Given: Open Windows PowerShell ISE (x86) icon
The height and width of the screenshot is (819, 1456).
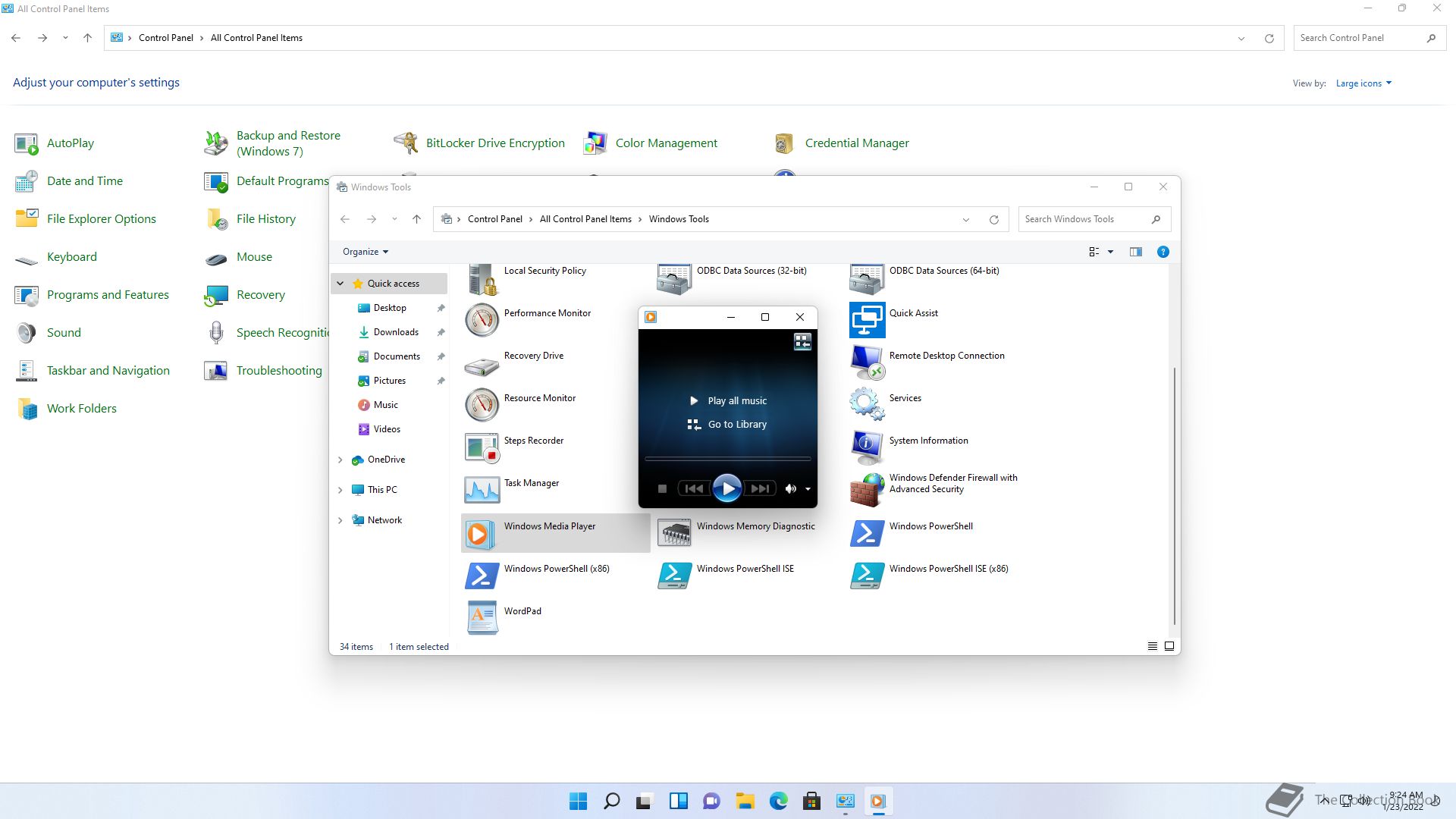Looking at the screenshot, I should tap(867, 576).
